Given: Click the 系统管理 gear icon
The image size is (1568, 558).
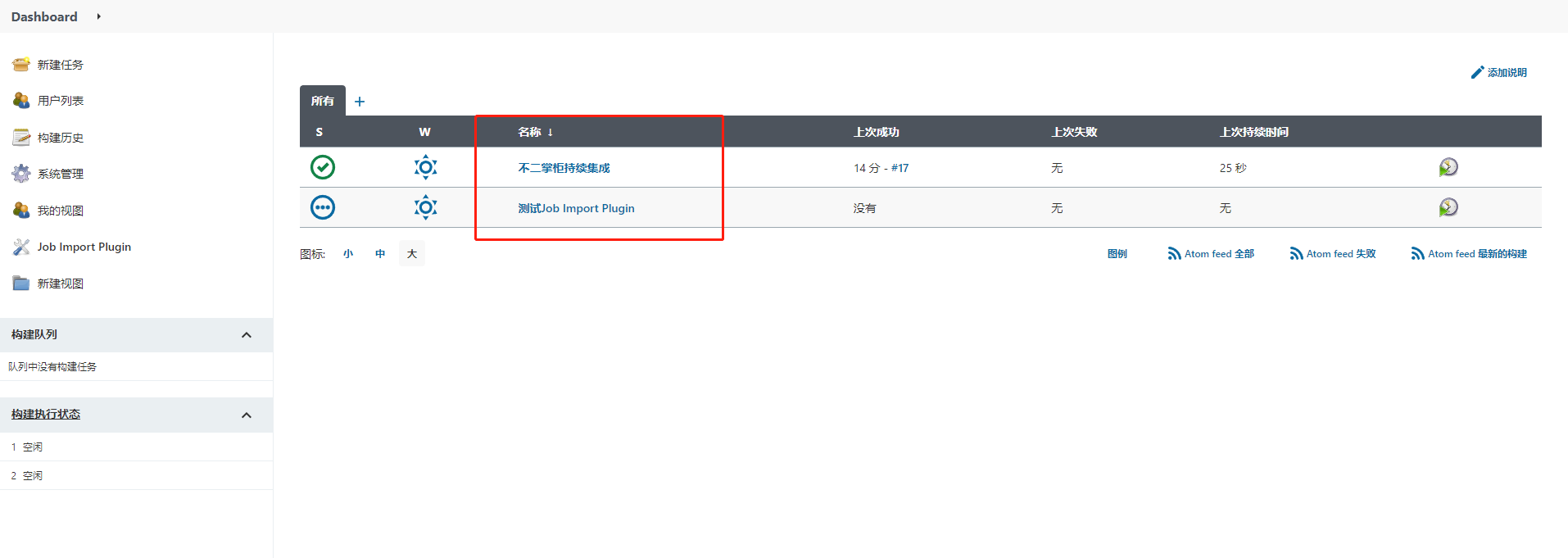Looking at the screenshot, I should click(x=21, y=174).
